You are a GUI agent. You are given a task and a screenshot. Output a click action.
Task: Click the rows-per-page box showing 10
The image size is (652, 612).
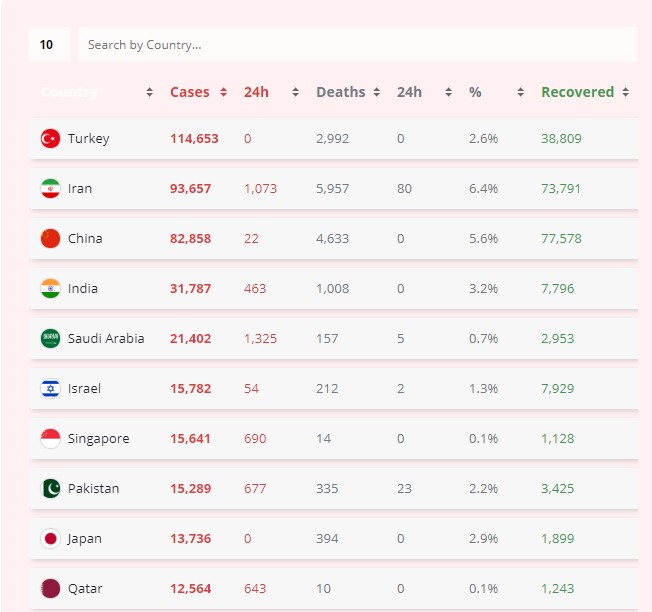pyautogui.click(x=49, y=45)
